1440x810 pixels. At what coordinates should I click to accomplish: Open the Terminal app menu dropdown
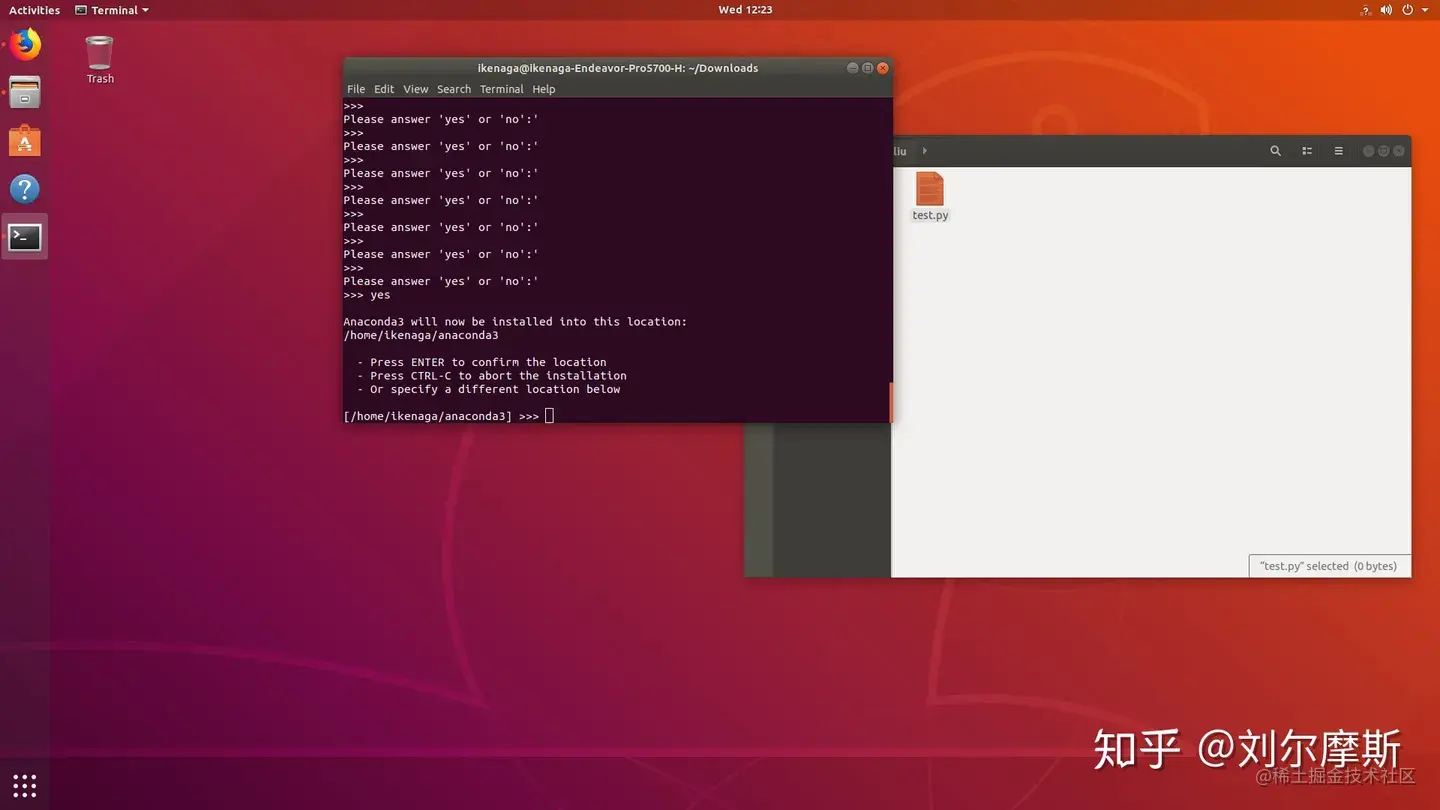112,10
